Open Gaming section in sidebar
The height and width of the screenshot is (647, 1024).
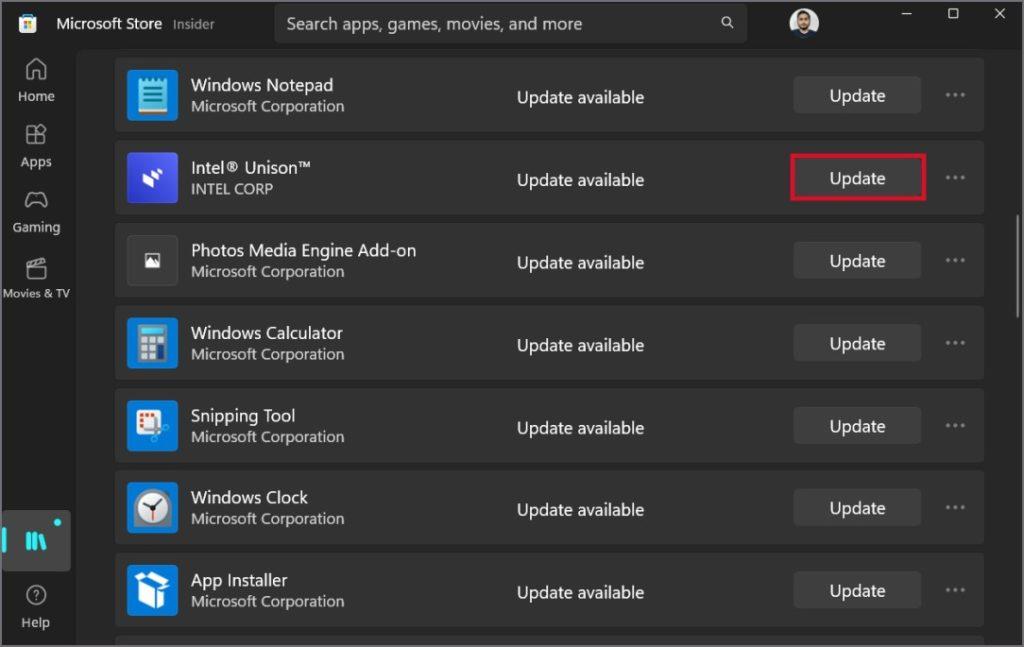36,212
